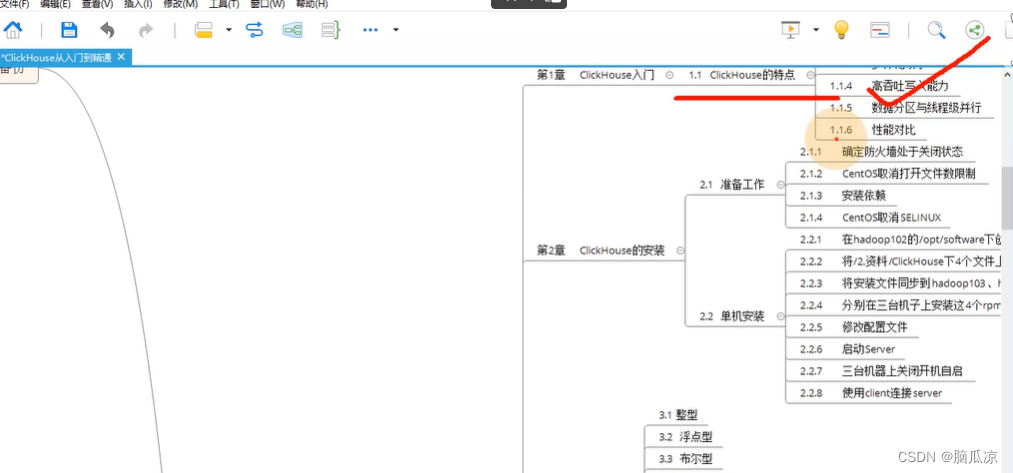Select topic 2.2.7 三台机器上关闭开机自启
Screen dimensions: 1013x473
click(x=881, y=372)
